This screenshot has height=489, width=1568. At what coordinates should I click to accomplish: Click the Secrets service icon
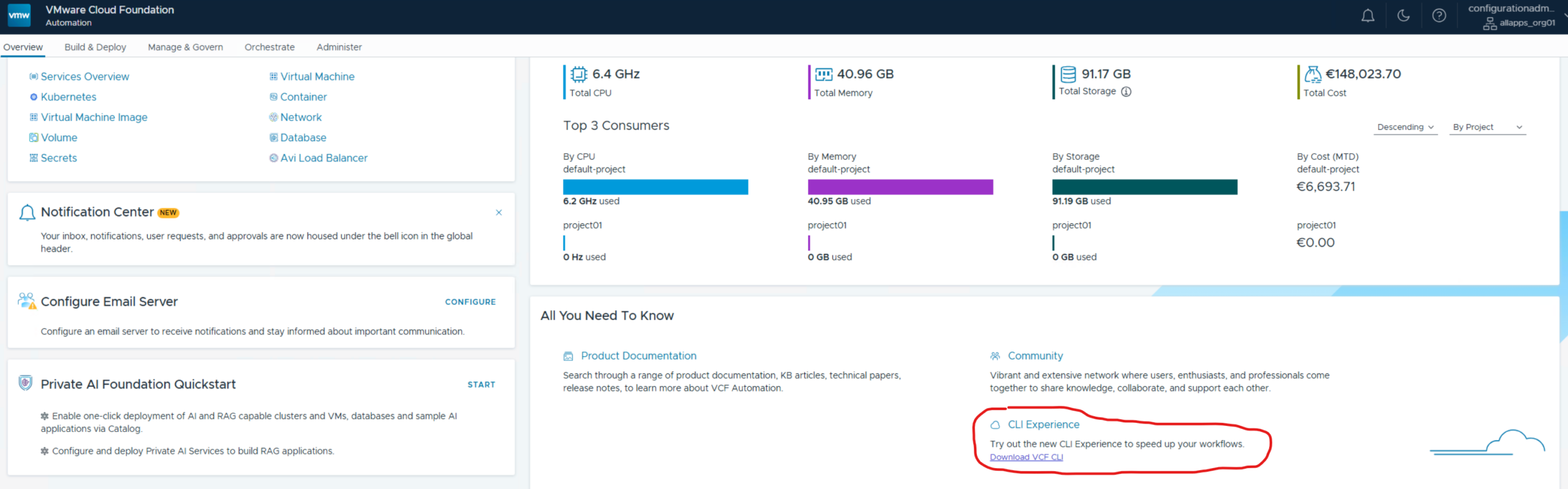pyautogui.click(x=34, y=158)
